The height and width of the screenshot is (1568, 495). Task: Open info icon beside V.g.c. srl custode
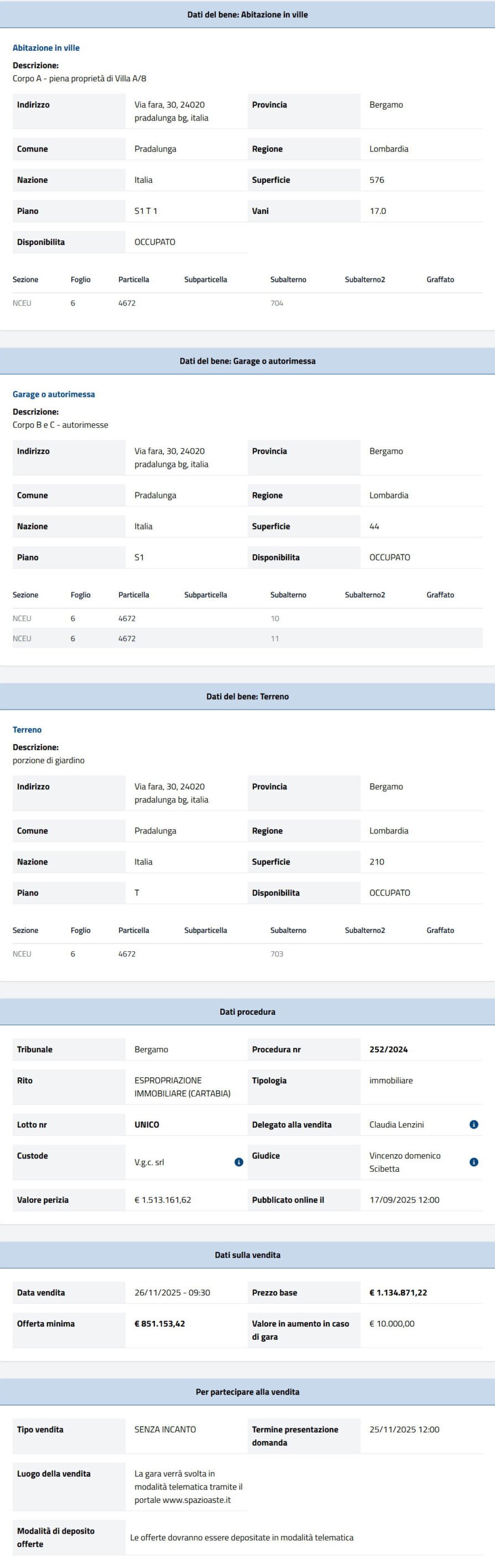point(239,1162)
